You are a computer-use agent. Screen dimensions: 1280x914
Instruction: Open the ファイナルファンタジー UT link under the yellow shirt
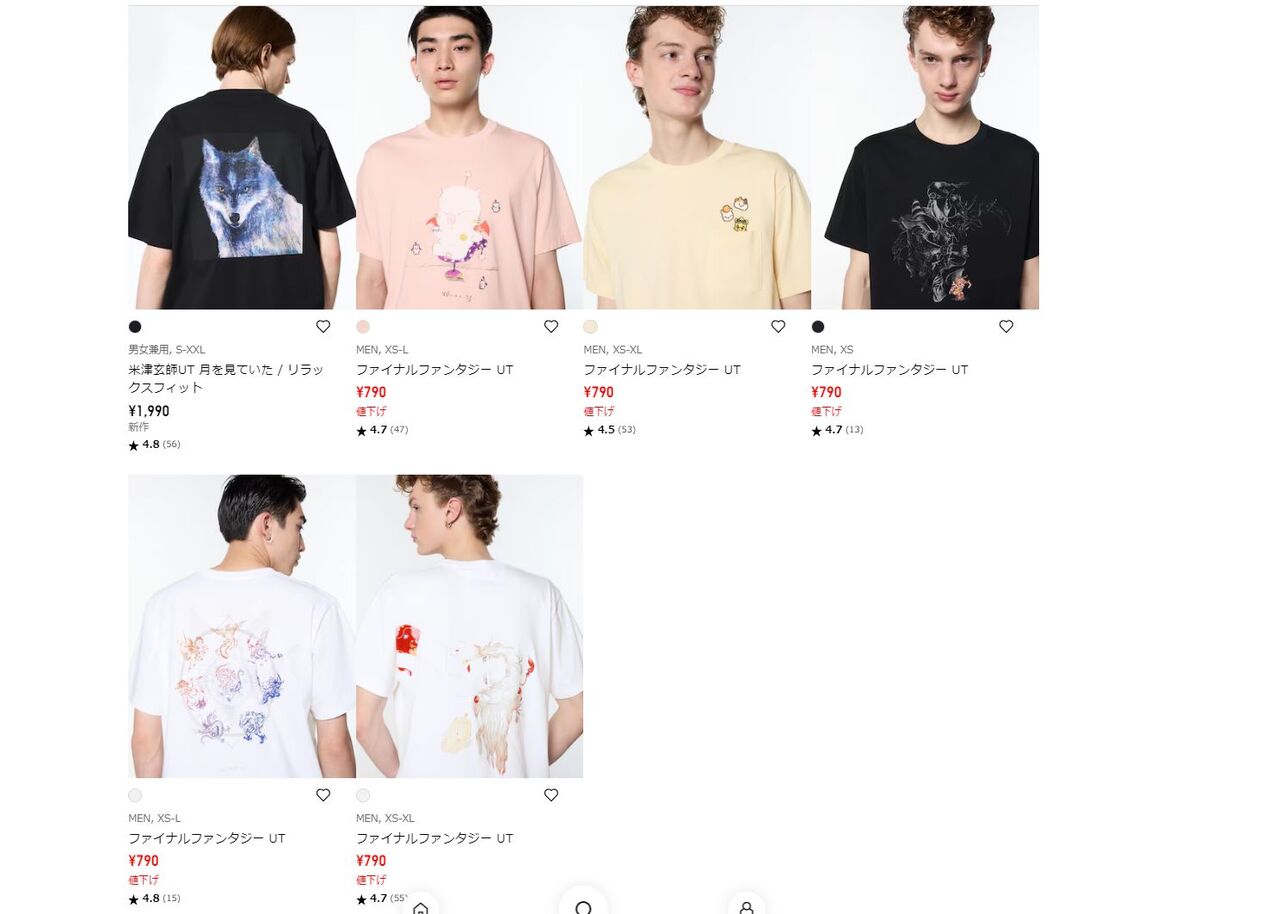click(x=662, y=370)
